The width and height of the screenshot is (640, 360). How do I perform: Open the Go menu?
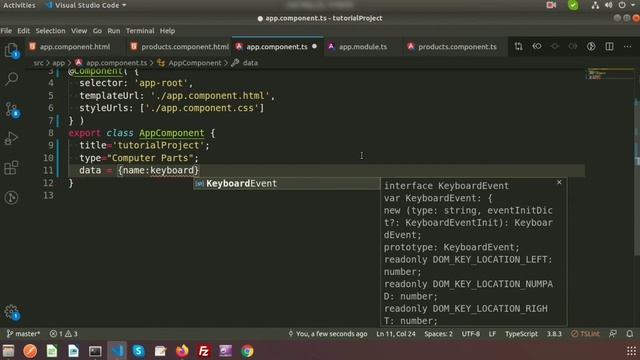pos(97,31)
